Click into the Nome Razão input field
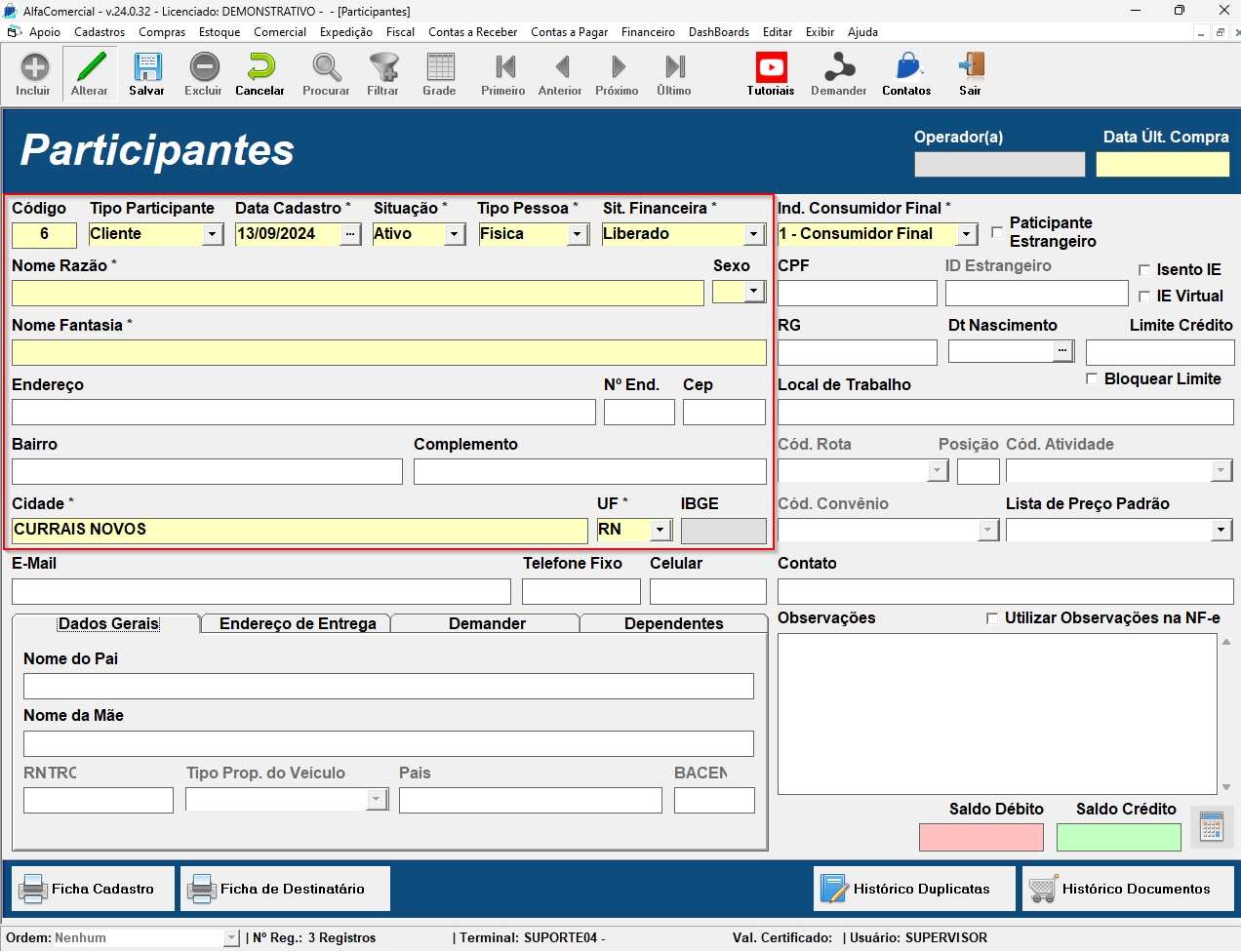This screenshot has height=952, width=1241. click(357, 294)
